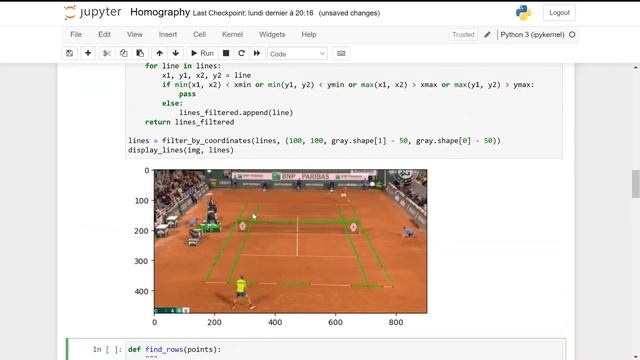Click the kernel idle indicator circle
The width and height of the screenshot is (640, 360).
point(572,35)
